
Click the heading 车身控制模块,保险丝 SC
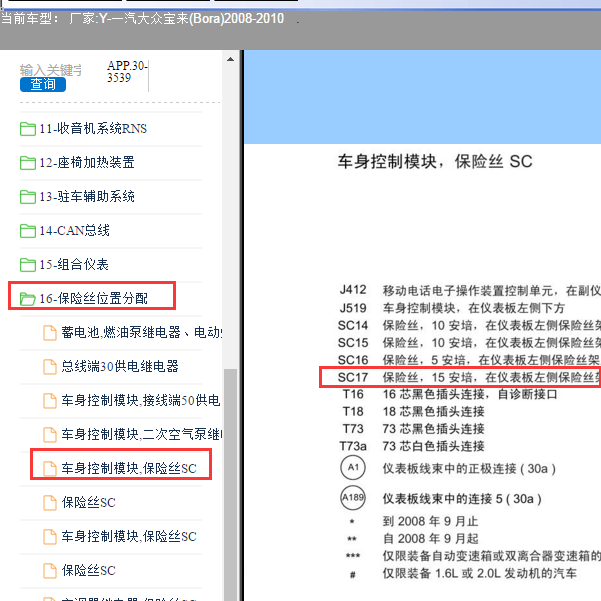coord(435,161)
